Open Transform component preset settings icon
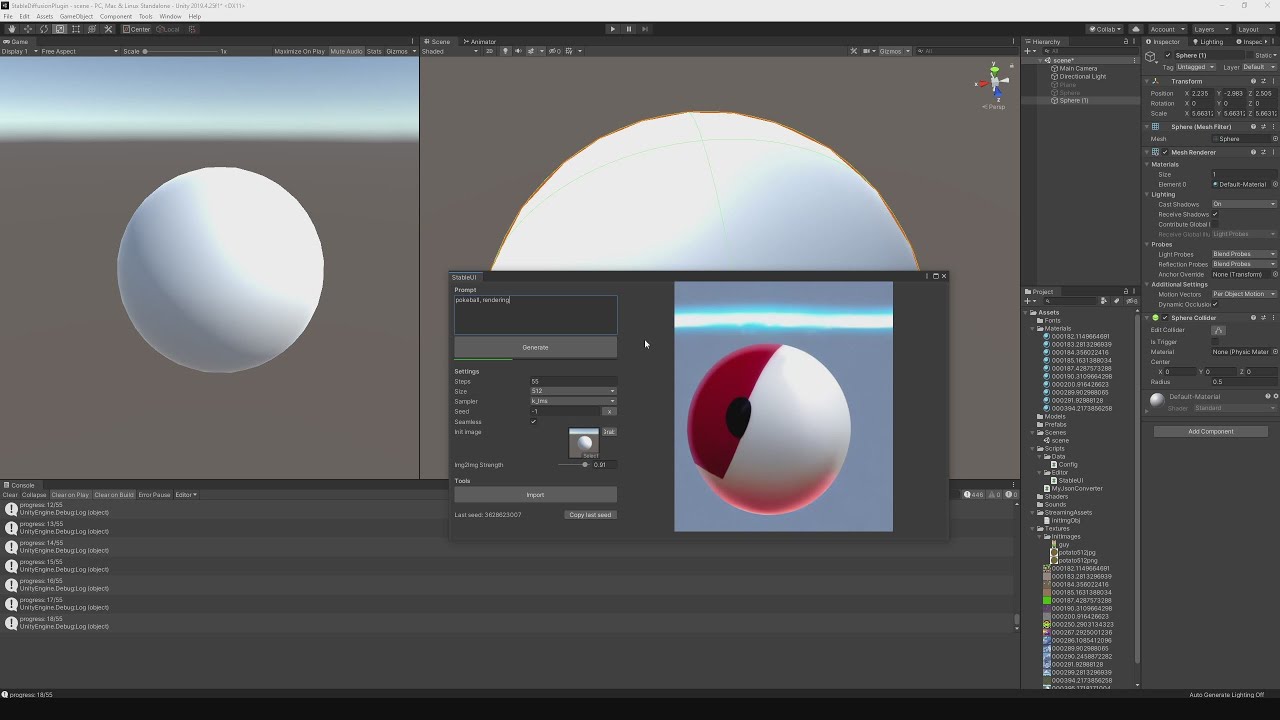 click(x=1264, y=81)
